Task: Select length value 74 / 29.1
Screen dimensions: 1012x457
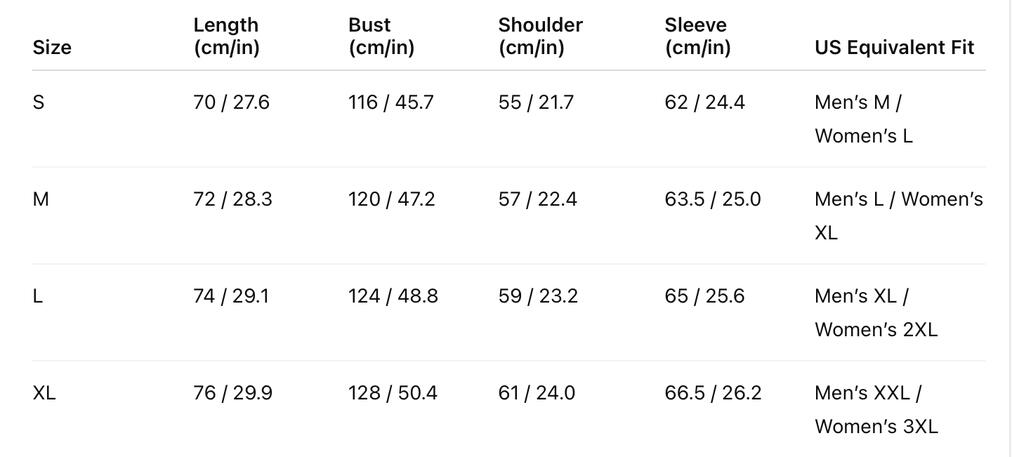Action: coord(231,296)
